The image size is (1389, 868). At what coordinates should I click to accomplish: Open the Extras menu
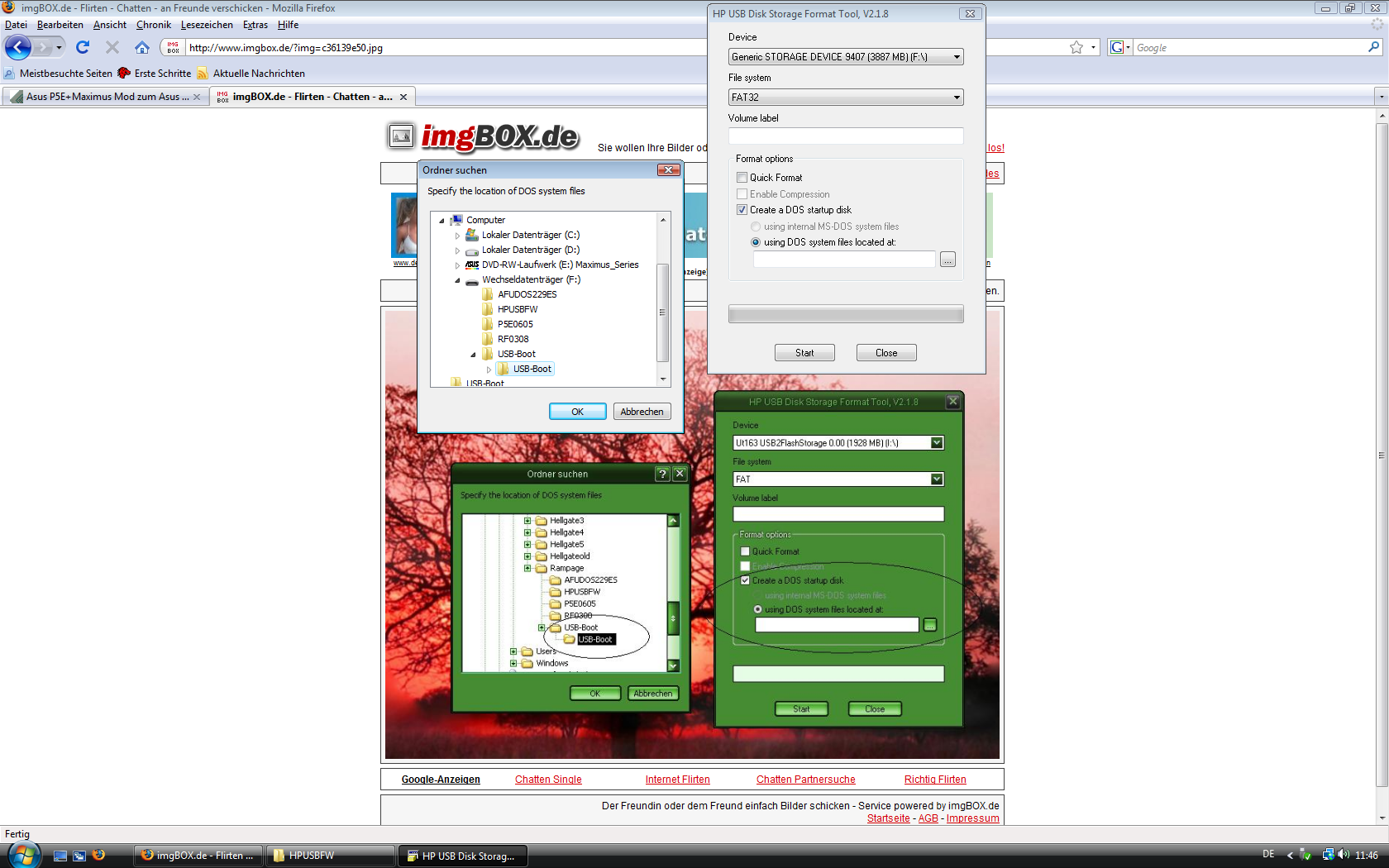click(255, 25)
